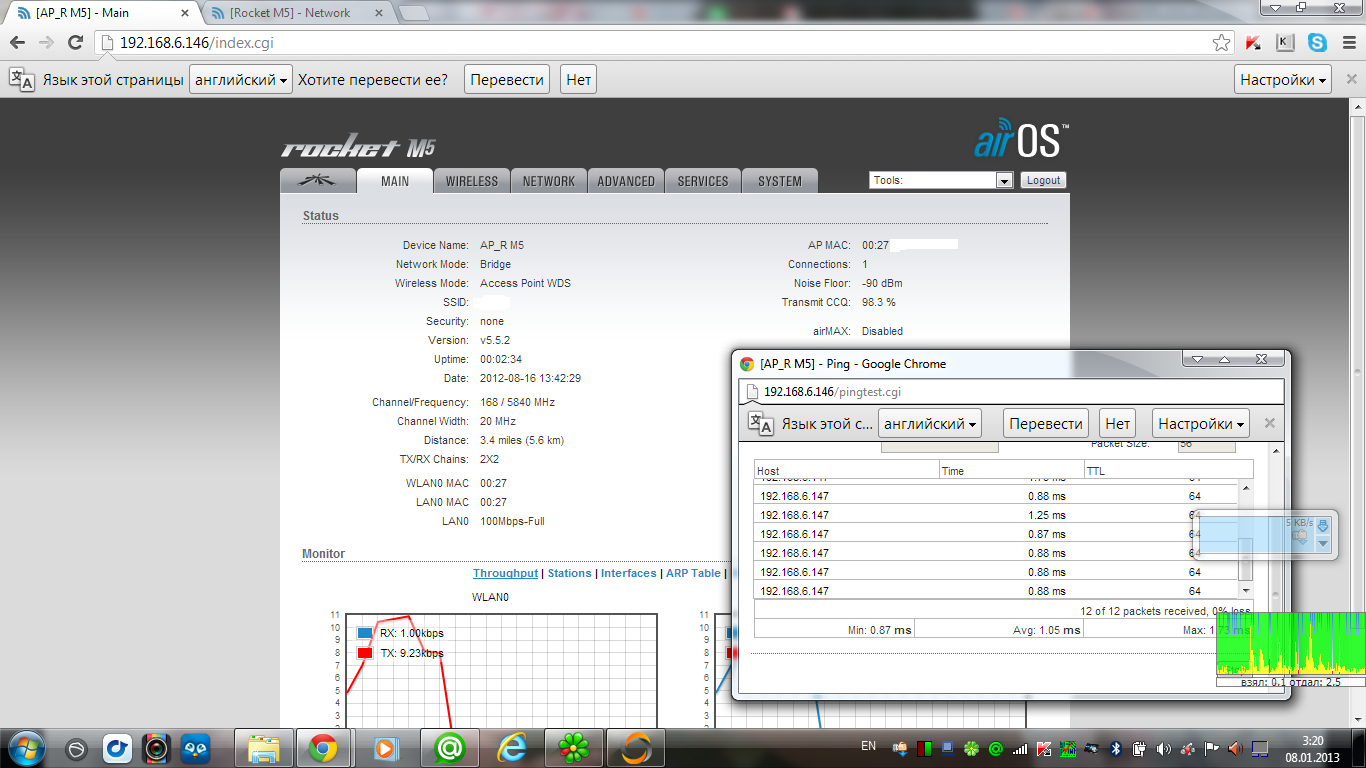
Task: Open Chrome's hamburger menu
Action: tap(1348, 43)
